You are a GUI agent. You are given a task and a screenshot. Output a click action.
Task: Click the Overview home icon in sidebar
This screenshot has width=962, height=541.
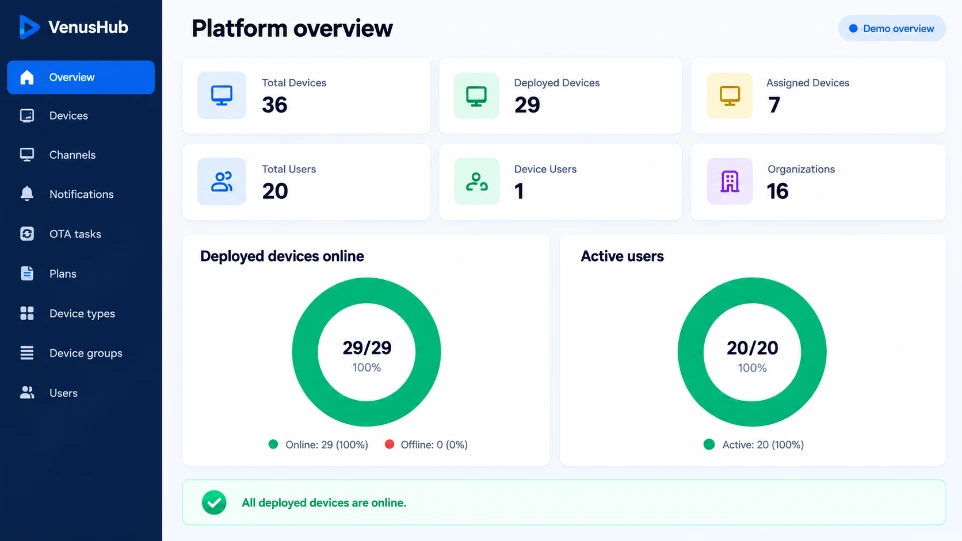27,77
